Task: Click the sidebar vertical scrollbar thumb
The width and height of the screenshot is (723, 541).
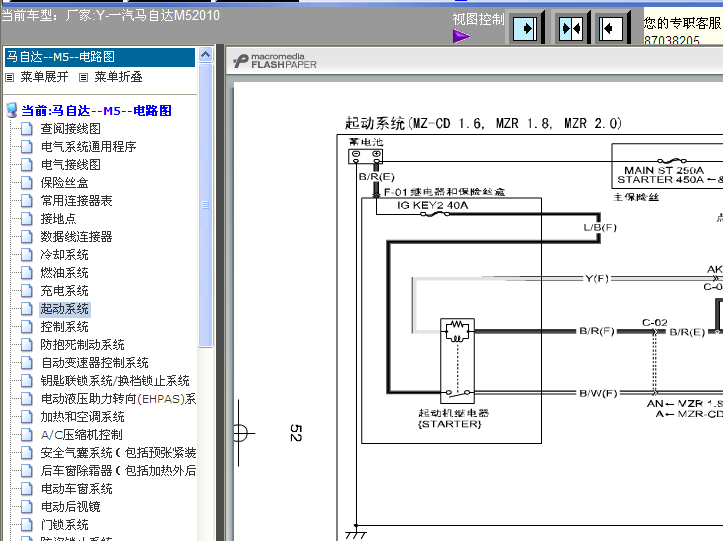Action: pyautogui.click(x=206, y=205)
